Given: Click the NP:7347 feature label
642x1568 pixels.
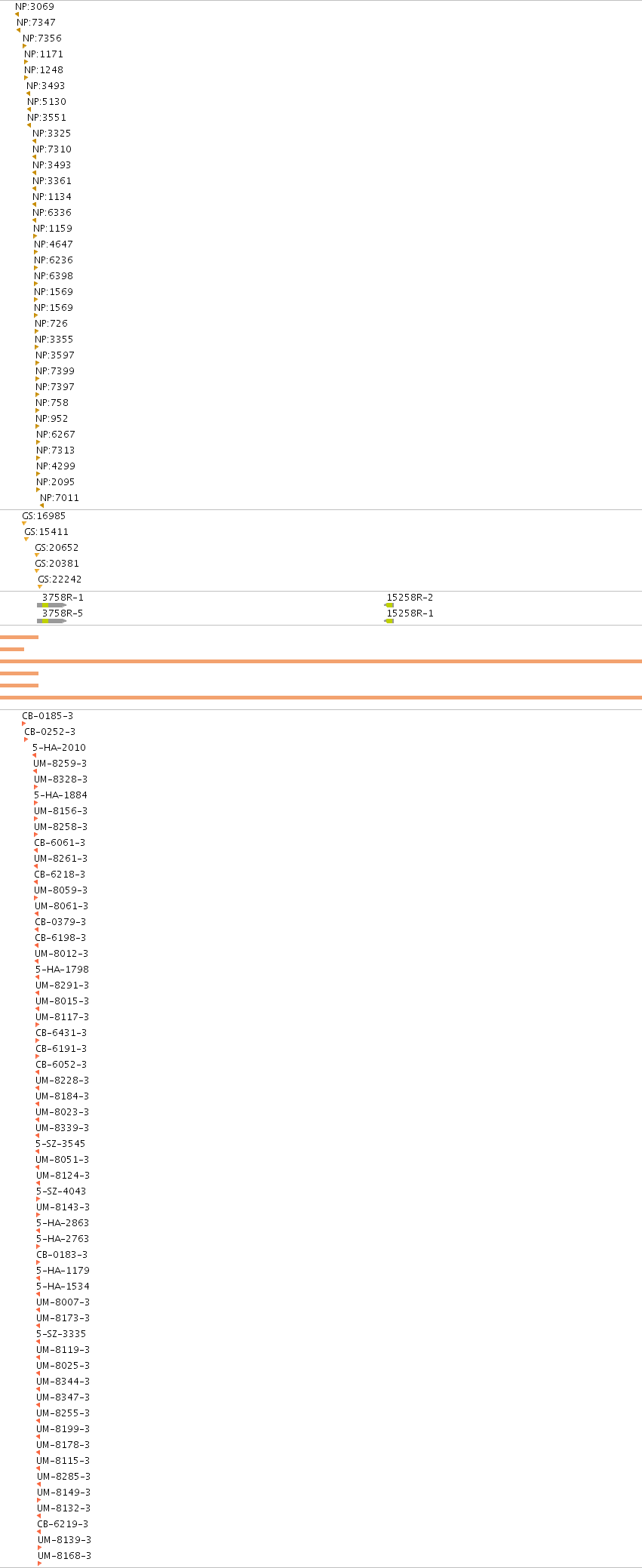Looking at the screenshot, I should click(36, 23).
